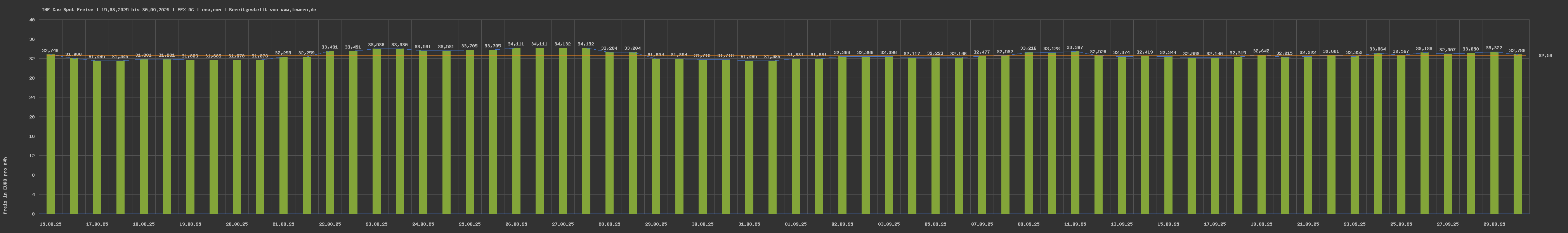The height and width of the screenshot is (233, 1568).
Task: Select the x-axis label 01.09.25
Action: pyautogui.click(x=796, y=224)
